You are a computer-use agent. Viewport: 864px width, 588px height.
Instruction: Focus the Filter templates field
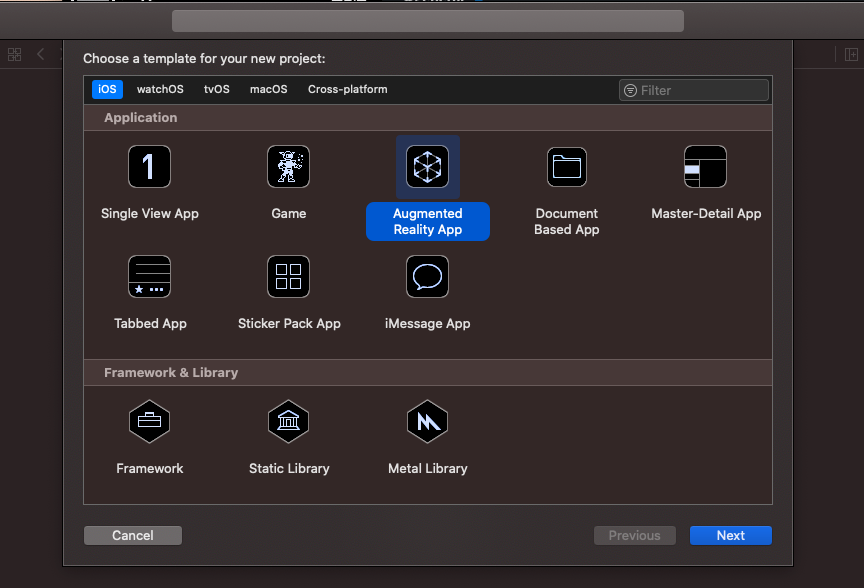693,90
